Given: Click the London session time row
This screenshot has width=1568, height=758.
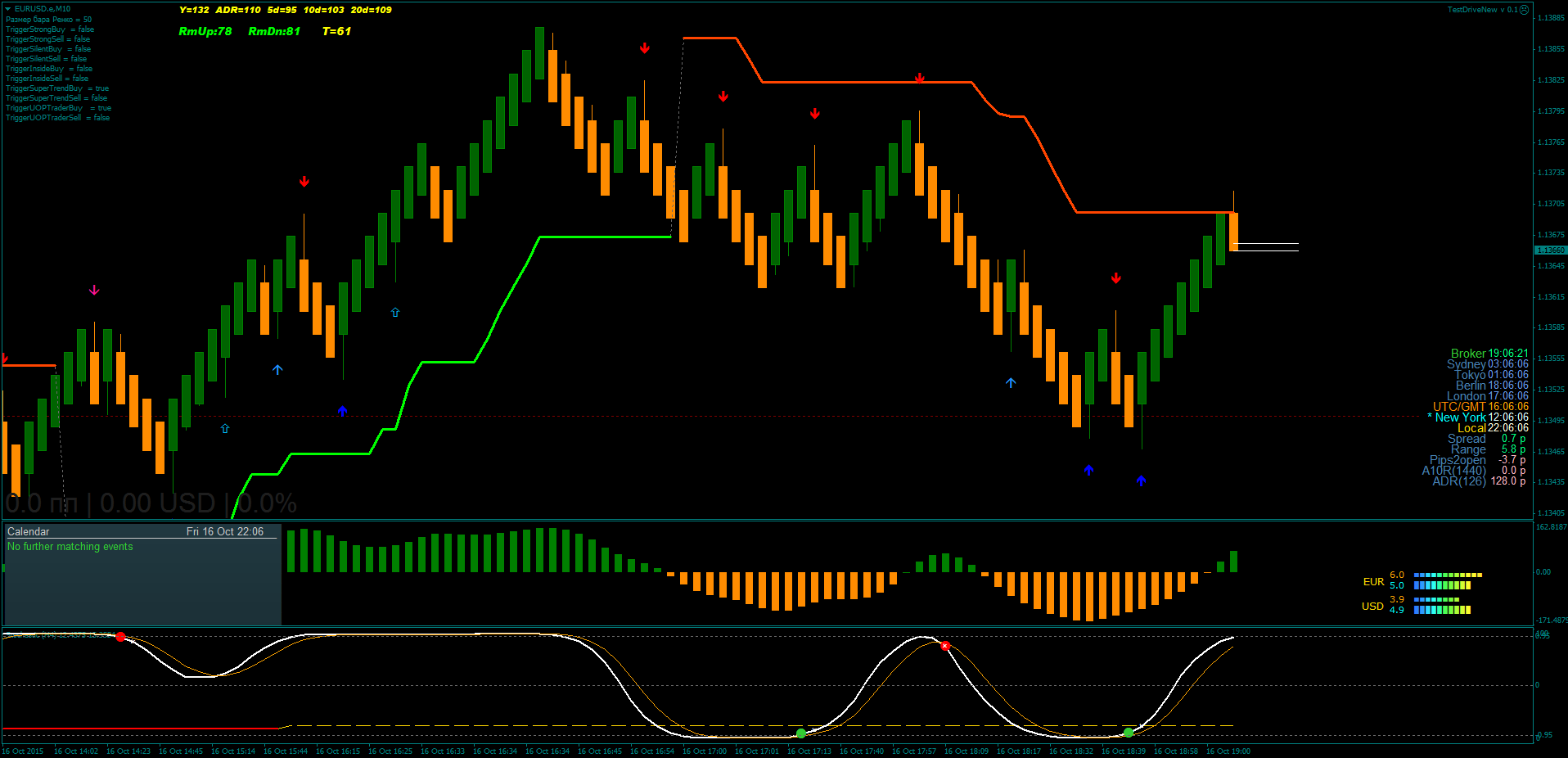Looking at the screenshot, I should pyautogui.click(x=1488, y=396).
